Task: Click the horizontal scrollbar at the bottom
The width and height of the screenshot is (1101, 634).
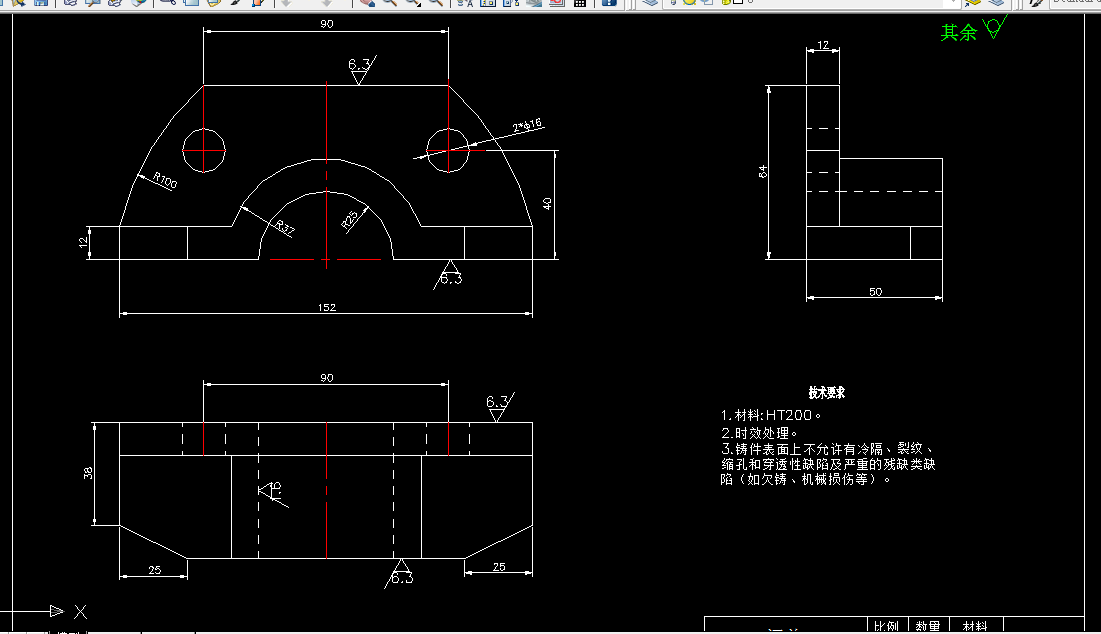Action: pos(400,630)
